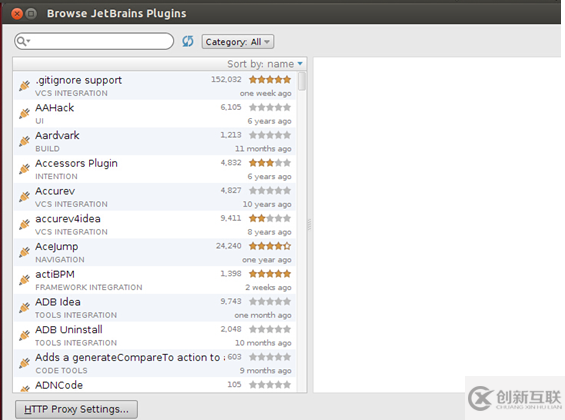
Task: Click the search magnifier icon
Action: (21, 41)
